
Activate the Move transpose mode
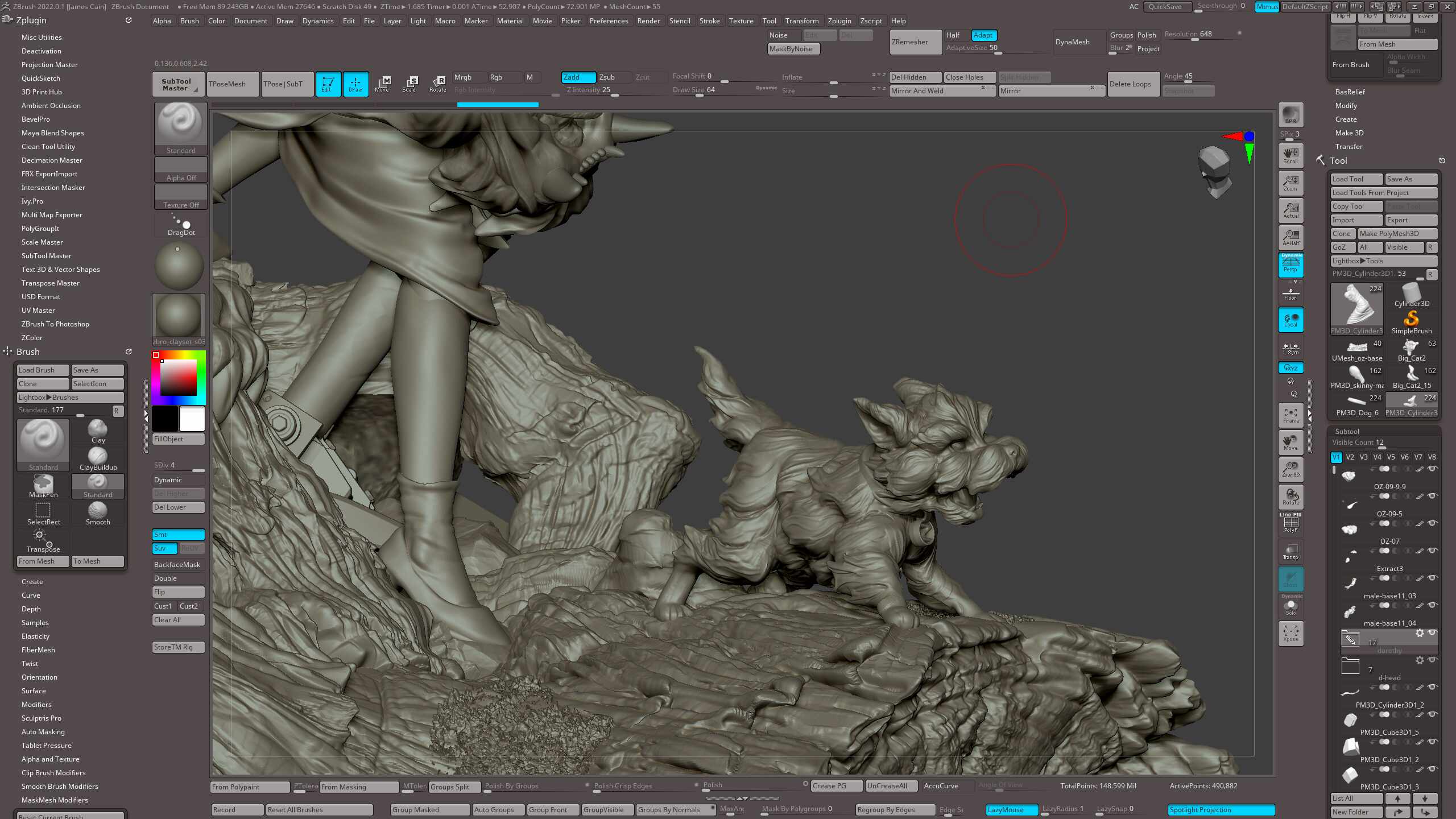[384, 84]
